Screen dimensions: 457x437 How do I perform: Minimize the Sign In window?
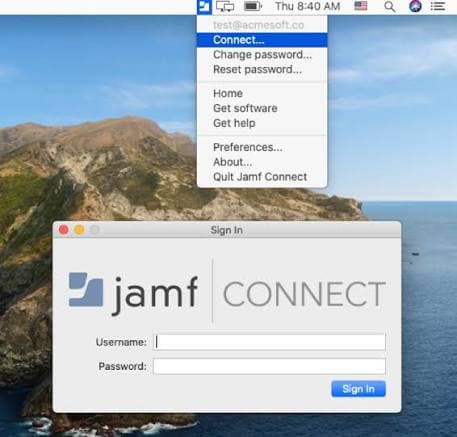(79, 230)
